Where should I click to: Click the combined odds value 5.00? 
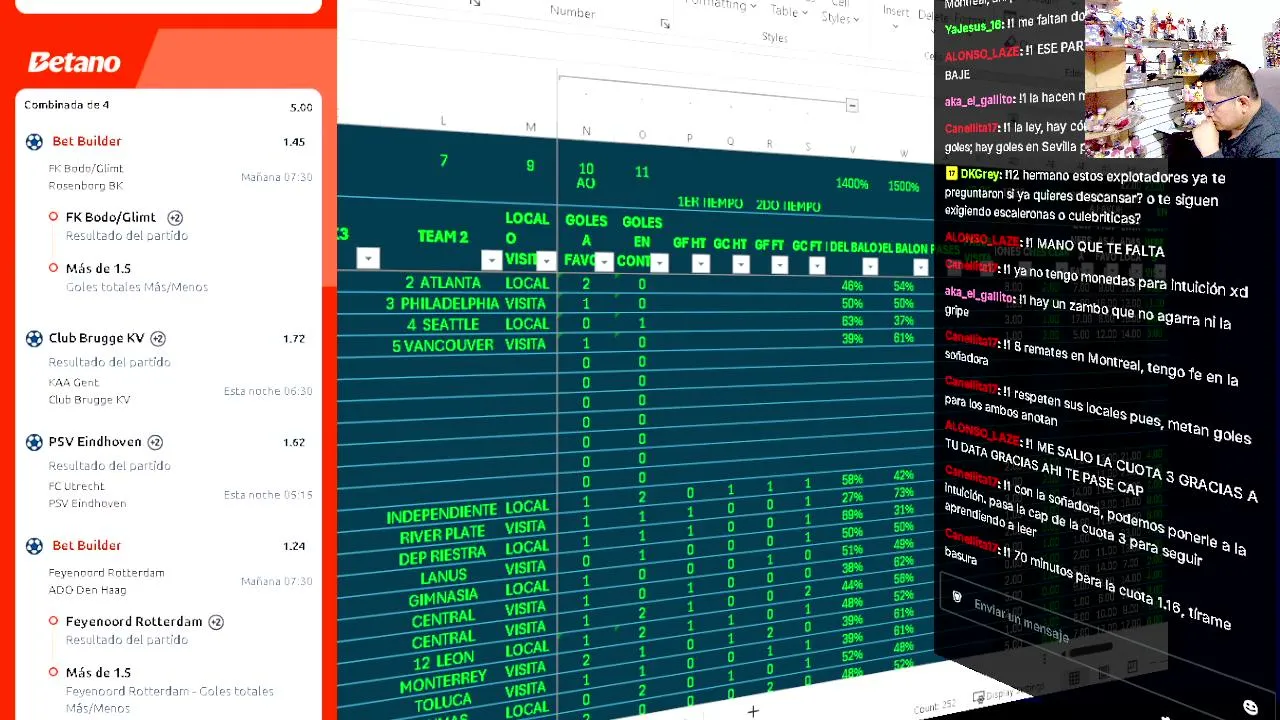301,107
